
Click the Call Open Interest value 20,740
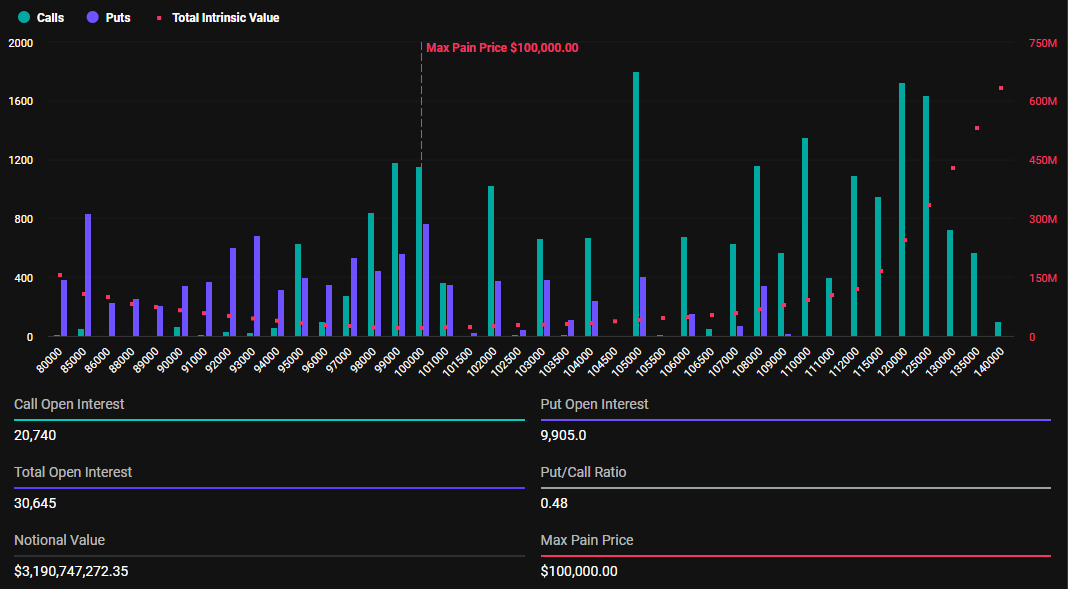coord(37,436)
